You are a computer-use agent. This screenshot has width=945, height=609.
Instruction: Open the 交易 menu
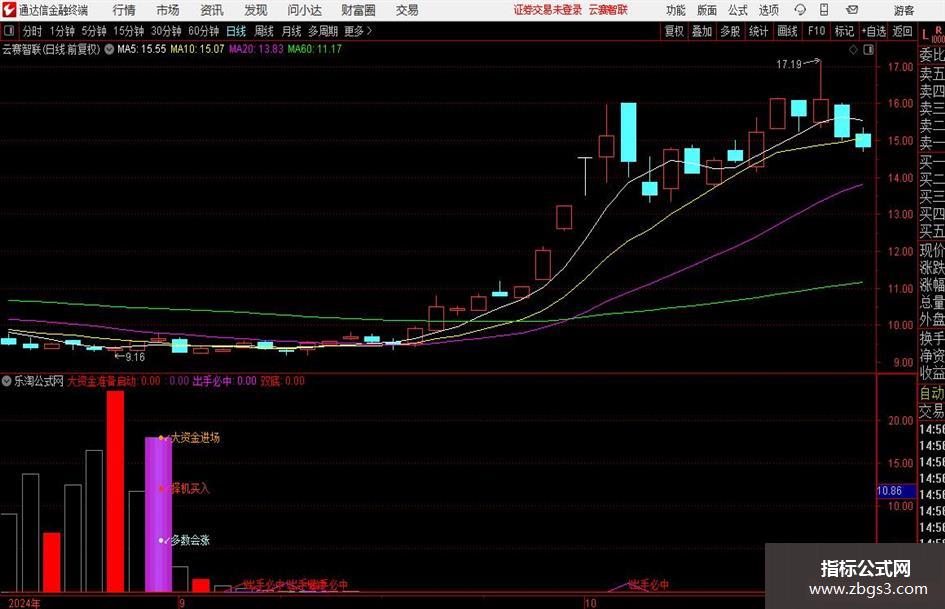coord(407,10)
